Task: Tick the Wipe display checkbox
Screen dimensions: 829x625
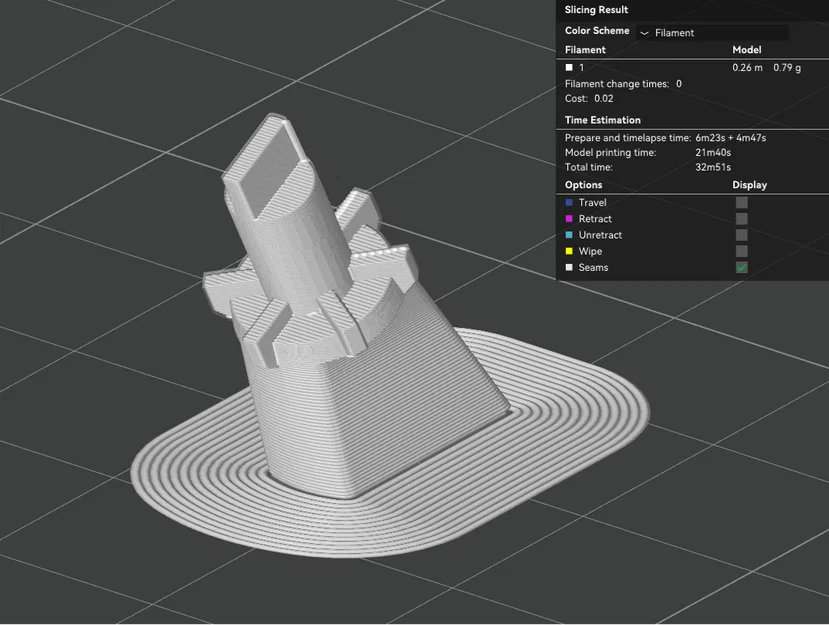Action: [x=742, y=251]
